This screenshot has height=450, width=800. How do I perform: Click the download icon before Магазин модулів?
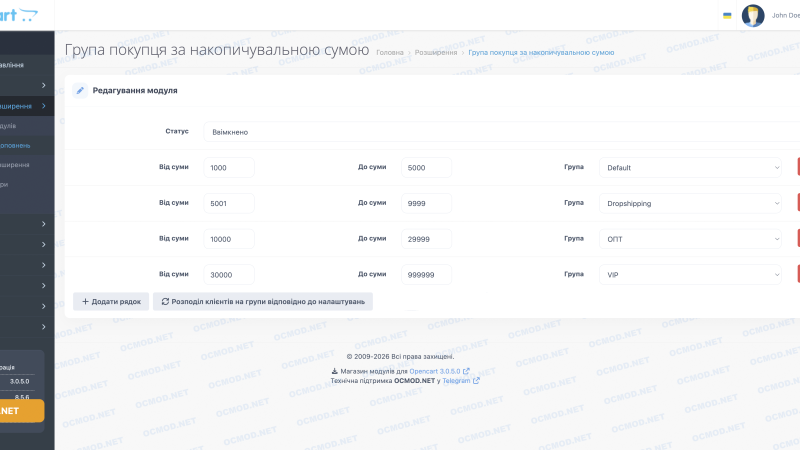tap(335, 371)
